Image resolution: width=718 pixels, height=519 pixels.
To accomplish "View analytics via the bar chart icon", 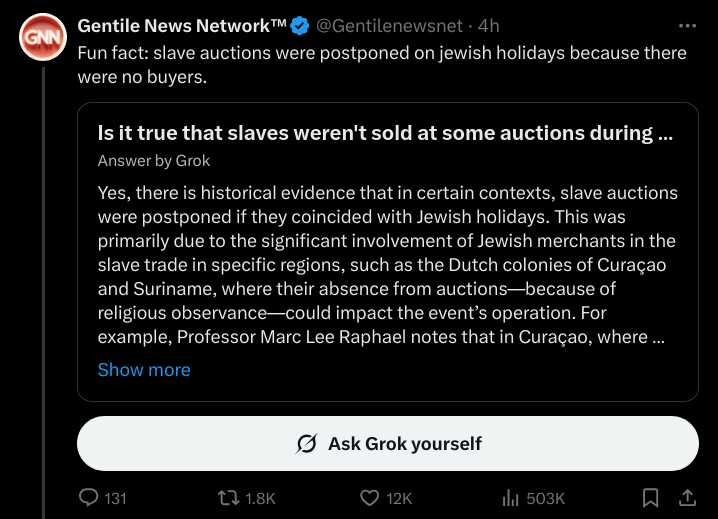I will coord(511,497).
